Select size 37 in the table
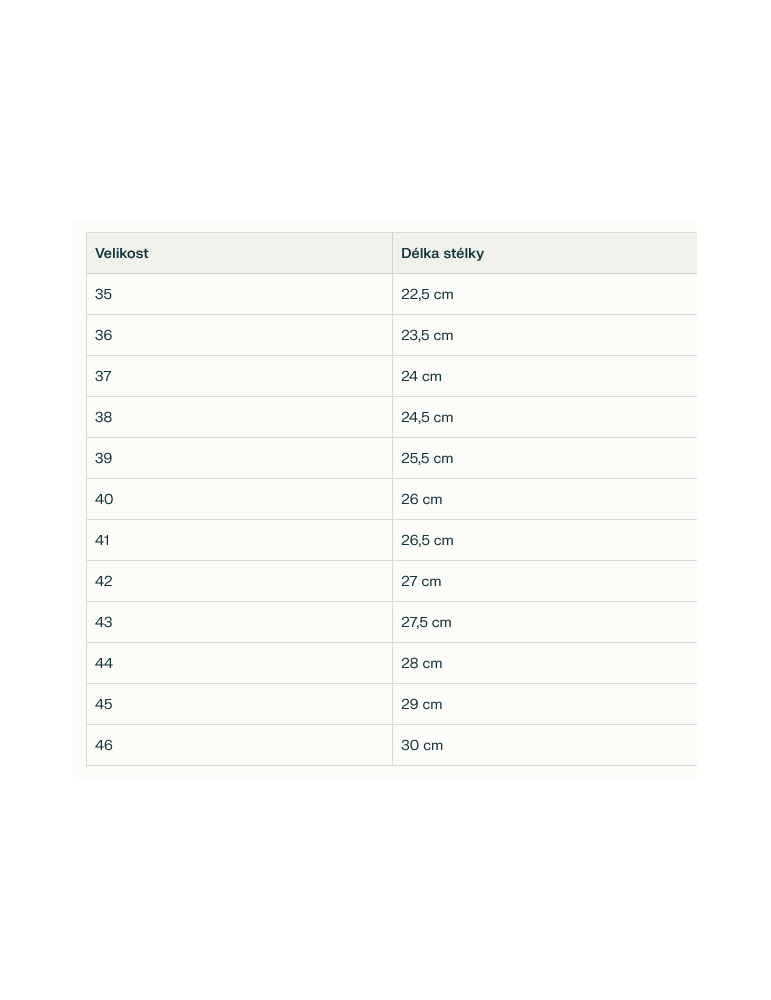771x1000 pixels. click(104, 376)
